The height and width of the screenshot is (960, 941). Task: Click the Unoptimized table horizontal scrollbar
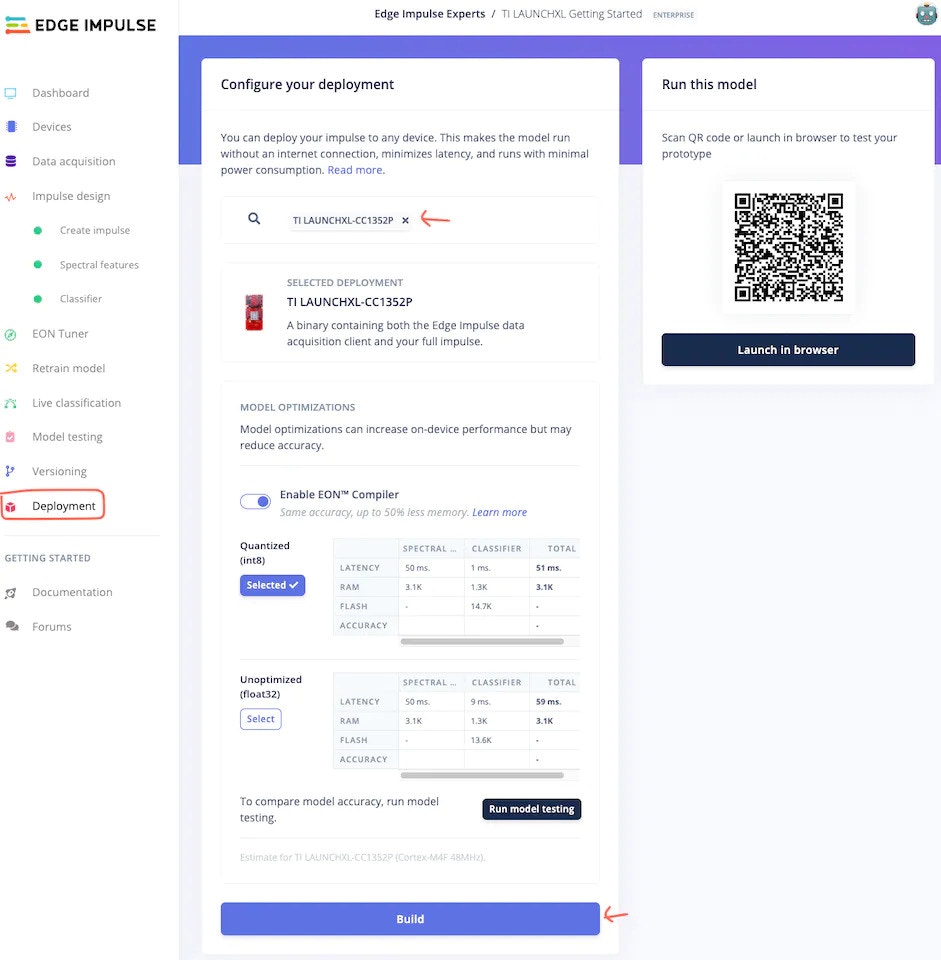tap(482, 775)
